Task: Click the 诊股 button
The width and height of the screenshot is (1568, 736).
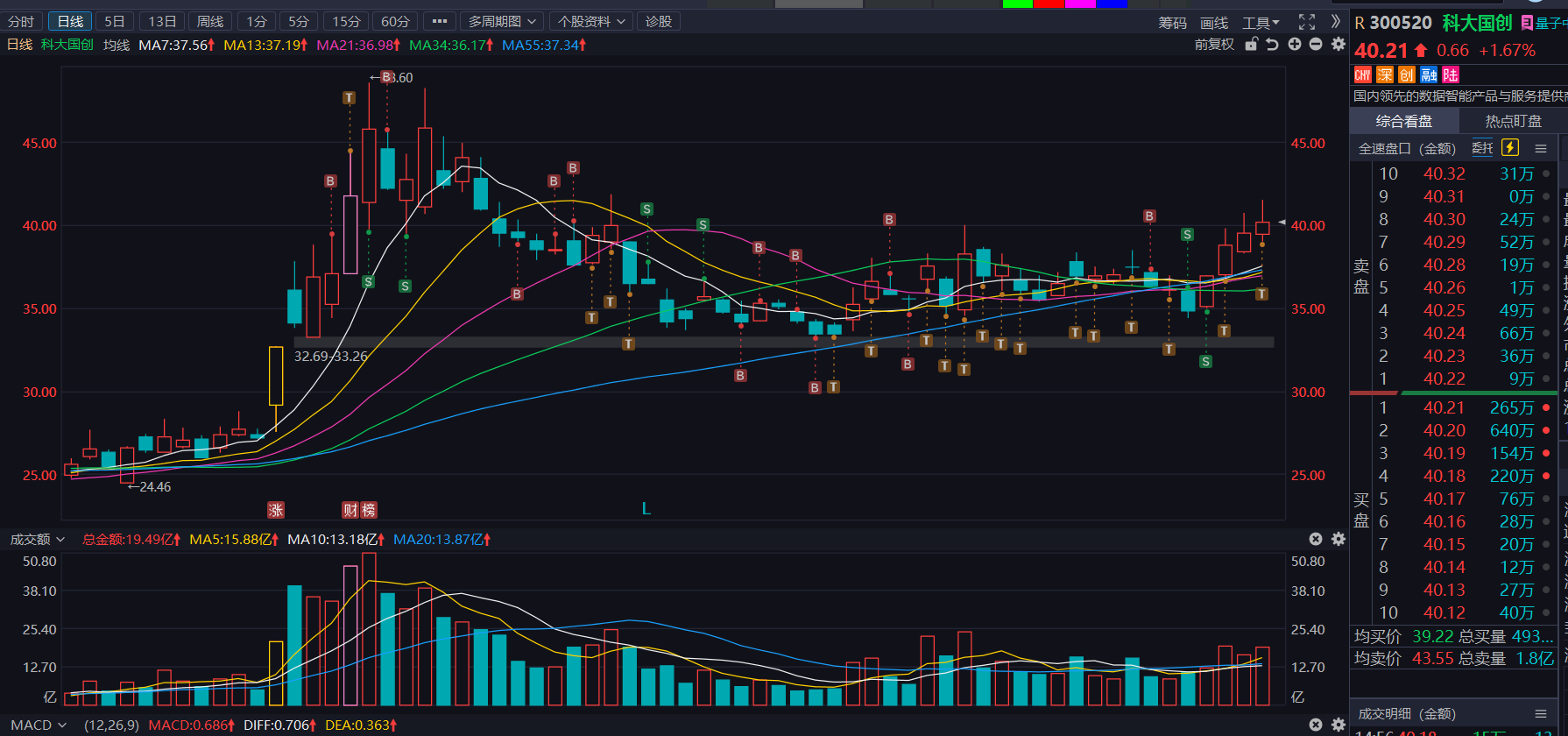Action: 658,21
